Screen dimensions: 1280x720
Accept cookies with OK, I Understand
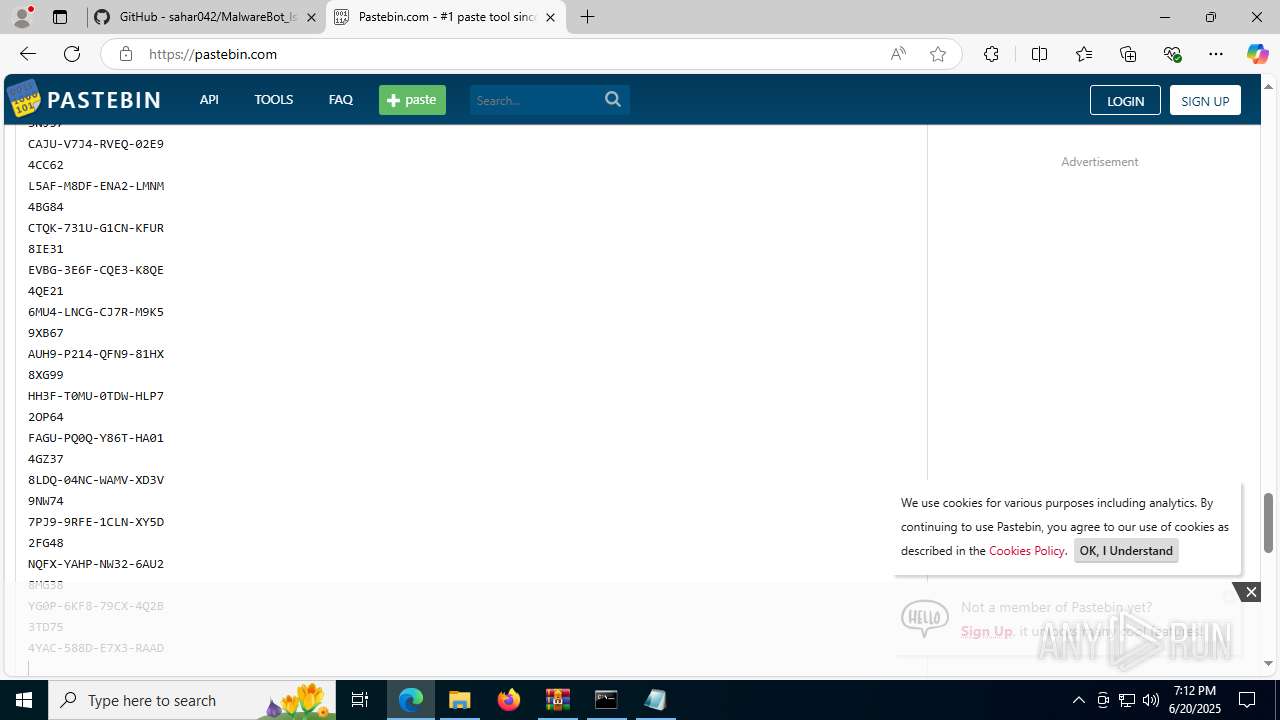1126,550
